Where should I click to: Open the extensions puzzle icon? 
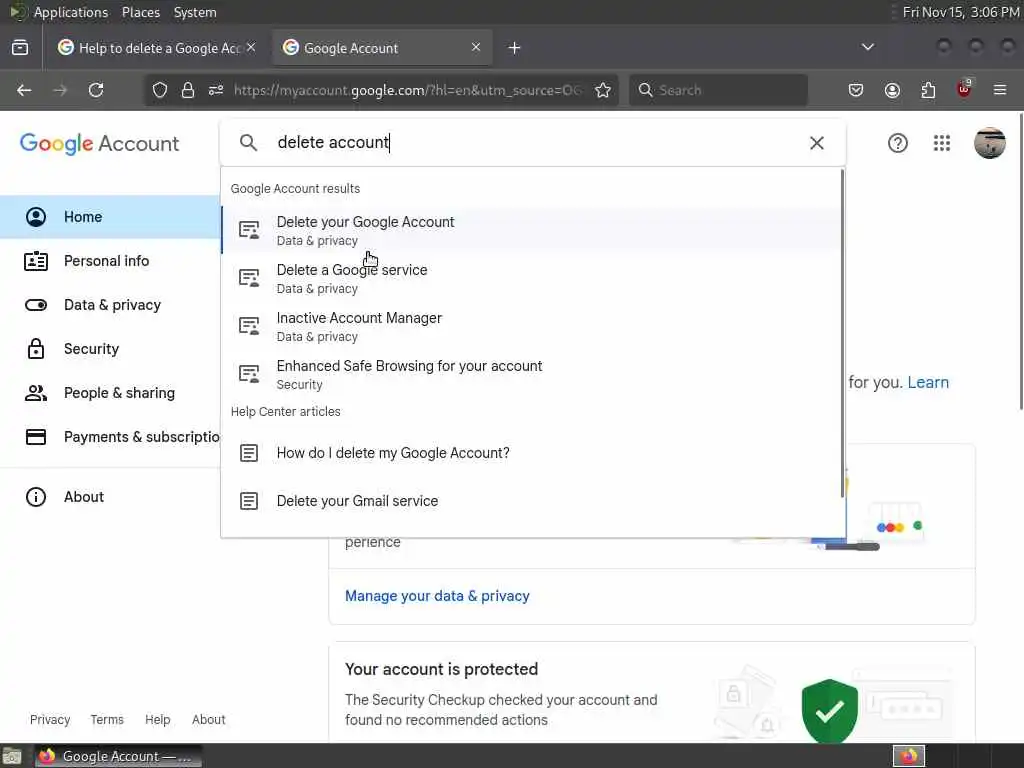pyautogui.click(x=928, y=90)
